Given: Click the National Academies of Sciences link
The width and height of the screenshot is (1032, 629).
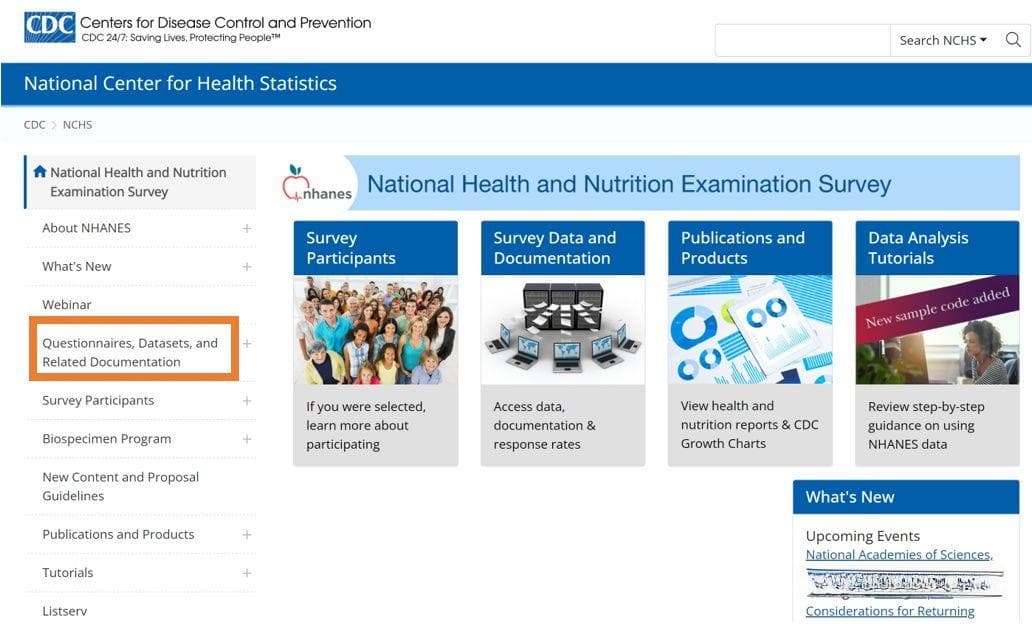Looking at the screenshot, I should (x=899, y=555).
